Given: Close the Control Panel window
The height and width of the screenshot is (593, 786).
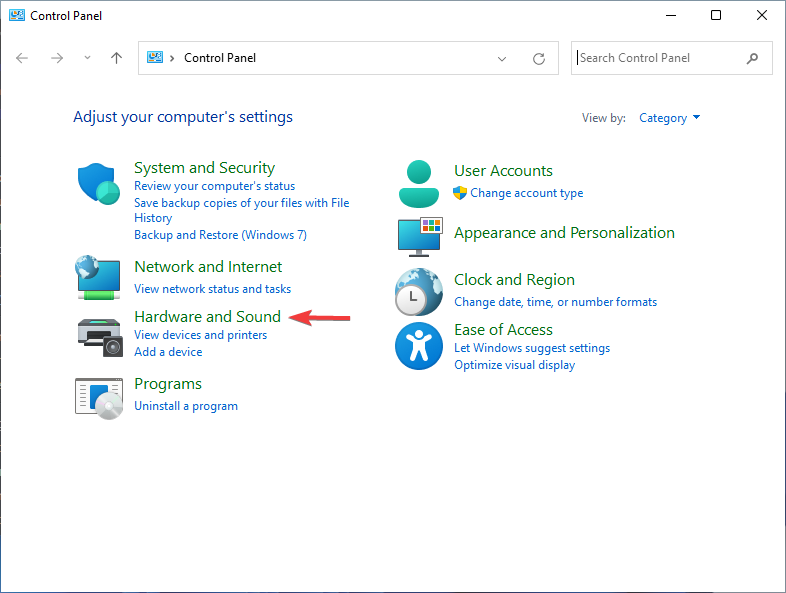Looking at the screenshot, I should (761, 16).
